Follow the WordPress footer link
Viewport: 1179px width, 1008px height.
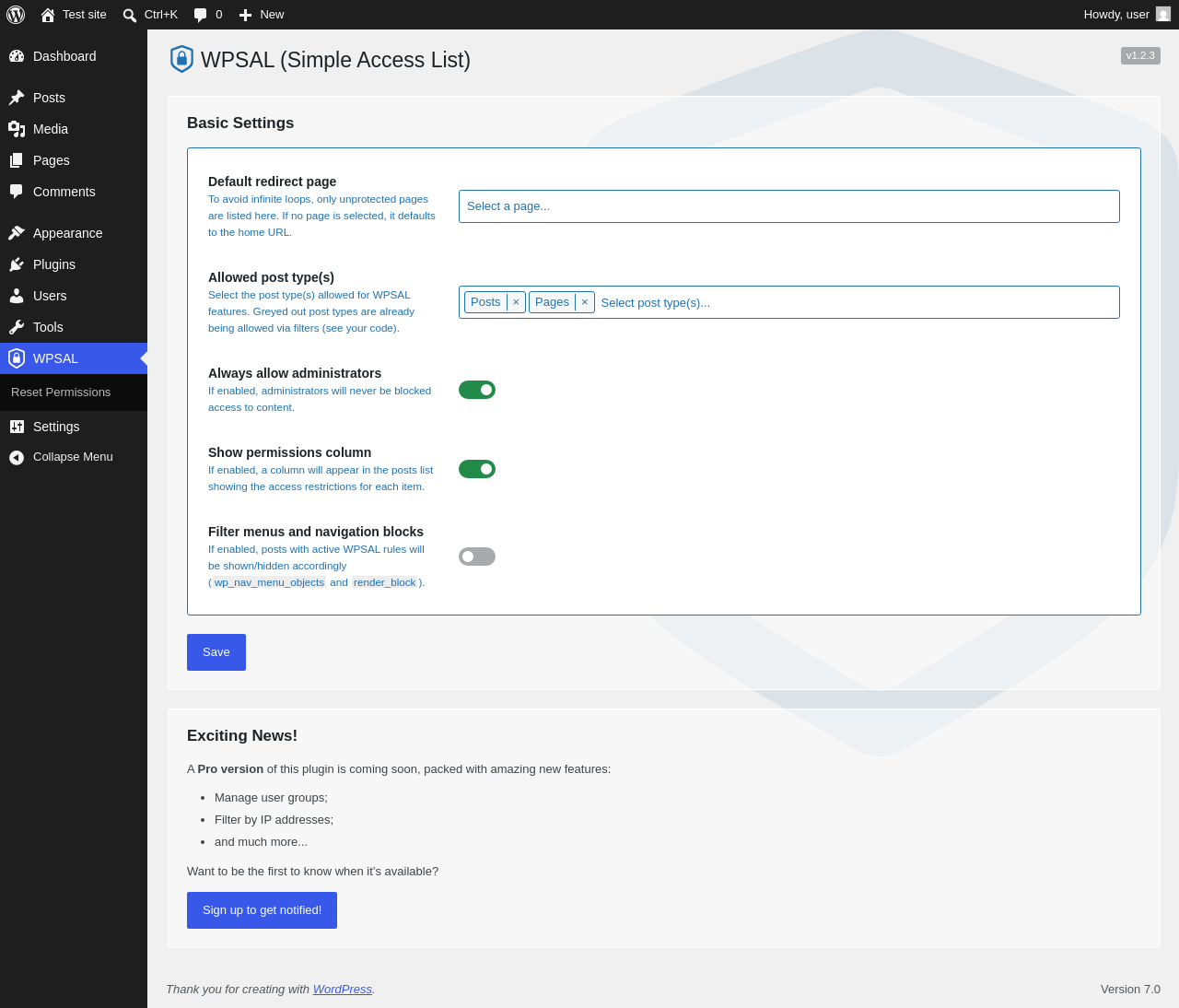click(x=343, y=989)
